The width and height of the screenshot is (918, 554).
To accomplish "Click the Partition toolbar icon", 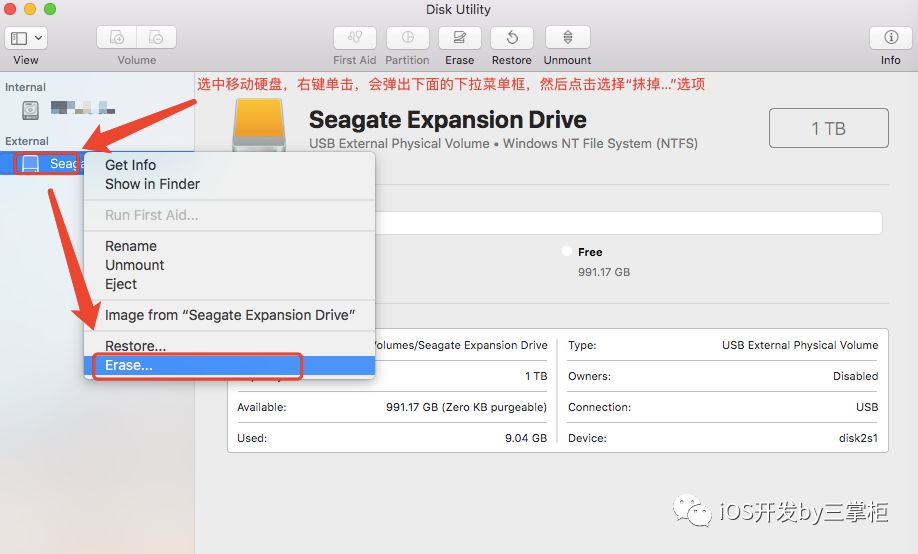I will pos(407,38).
